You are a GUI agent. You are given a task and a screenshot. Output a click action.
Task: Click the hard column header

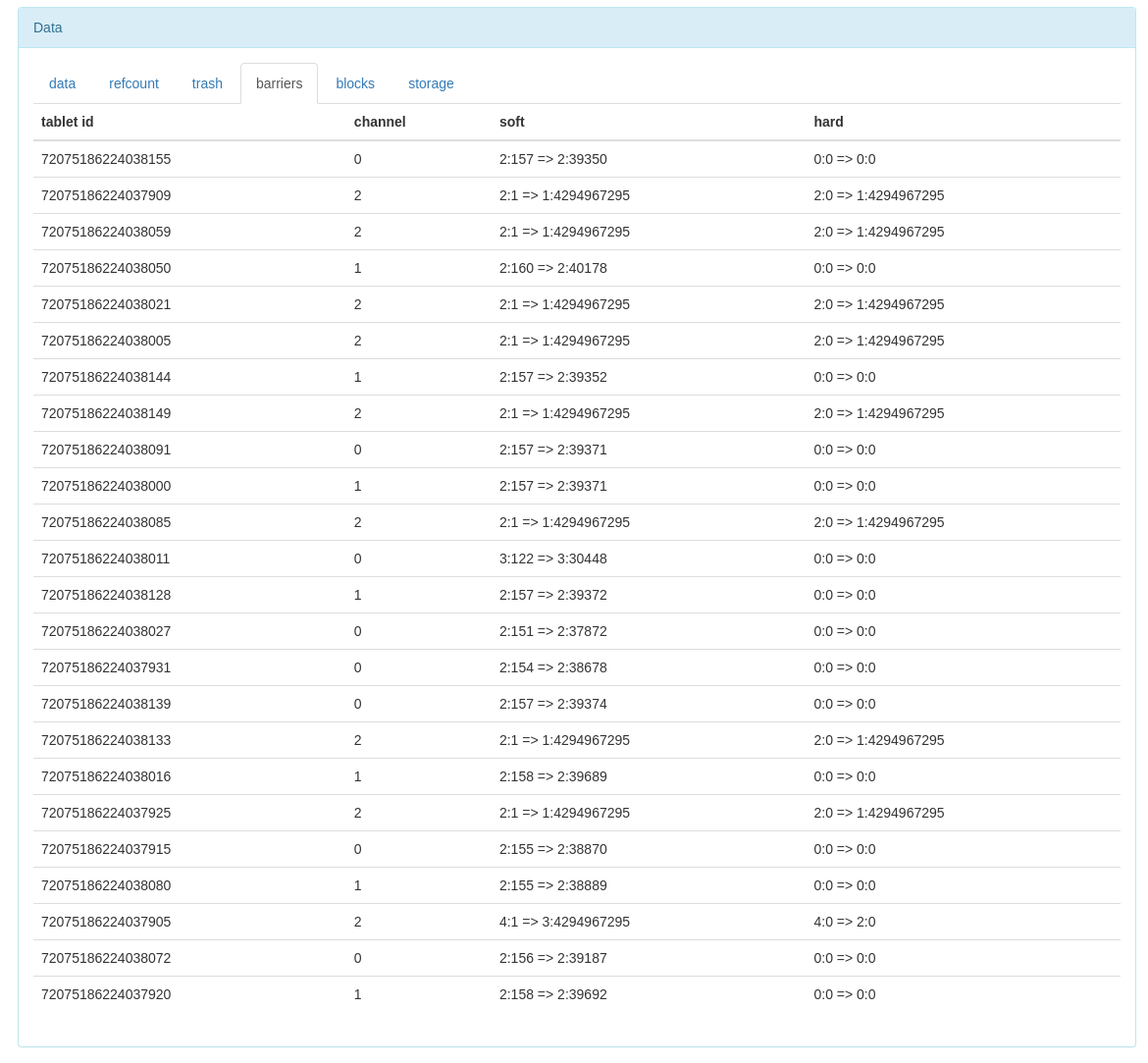(828, 122)
